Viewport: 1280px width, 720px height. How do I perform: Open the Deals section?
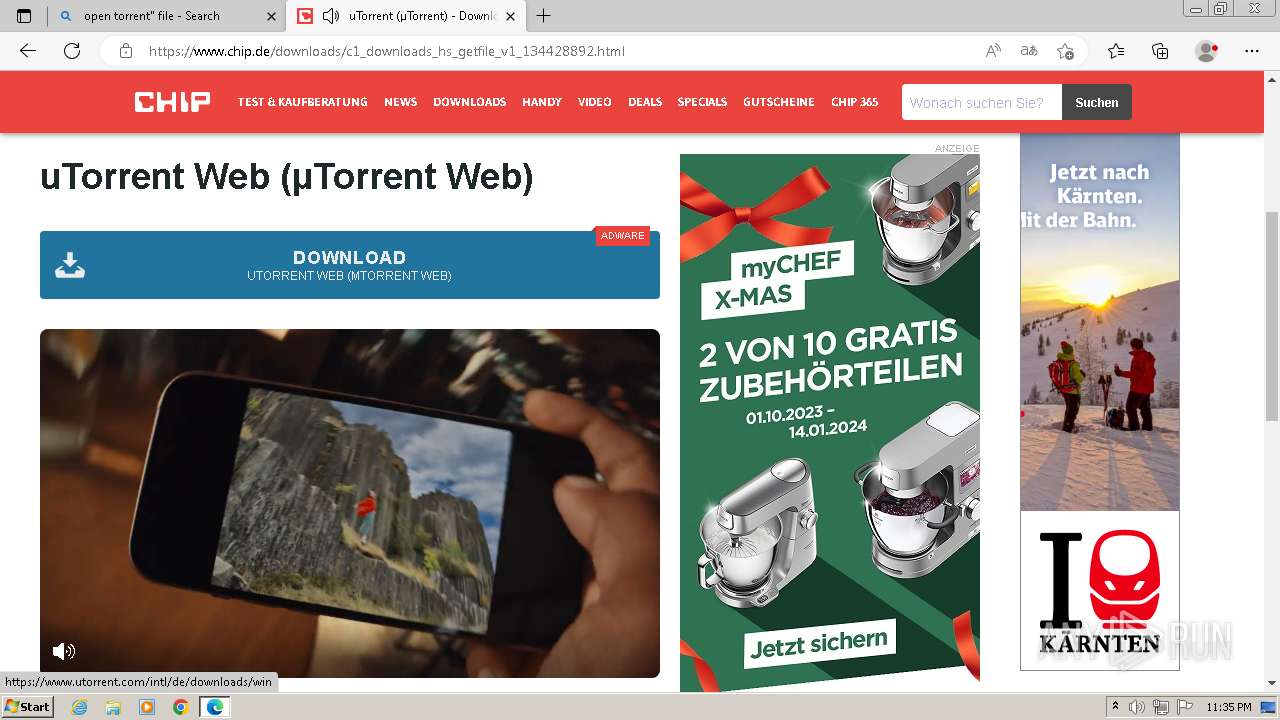point(645,102)
